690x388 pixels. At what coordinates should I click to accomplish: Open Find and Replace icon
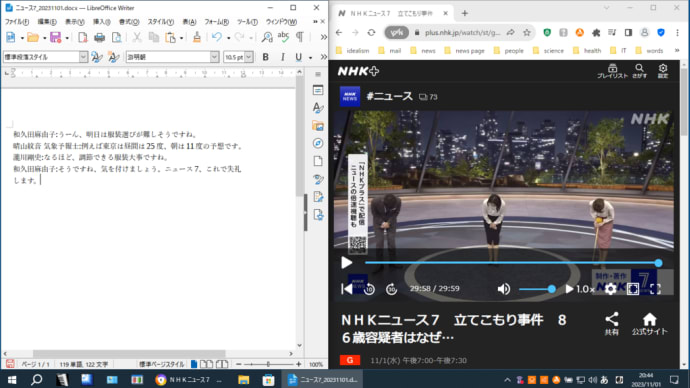(267, 37)
